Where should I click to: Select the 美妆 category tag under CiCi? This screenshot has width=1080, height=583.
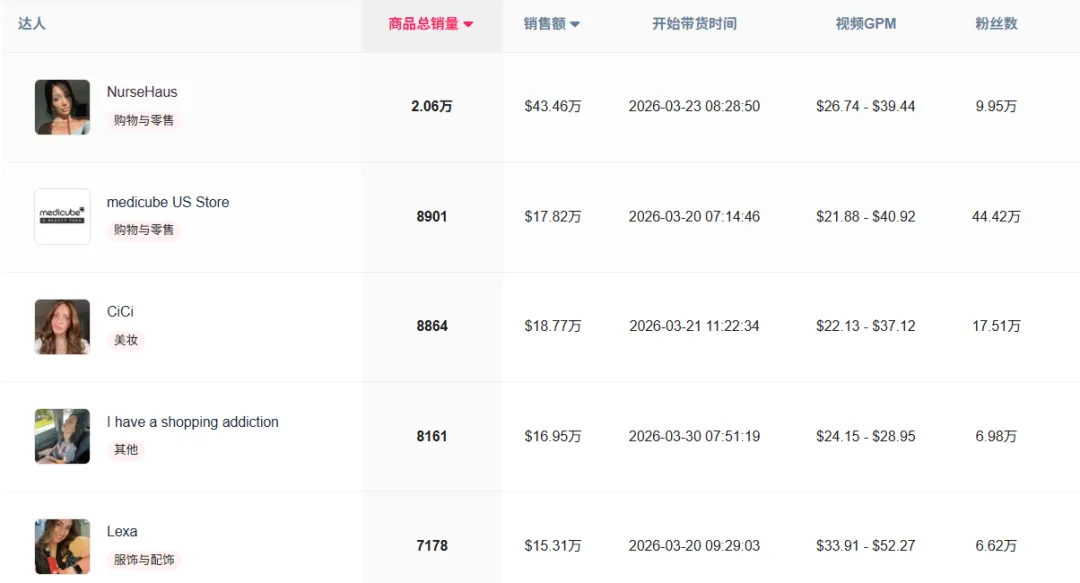pos(126,340)
